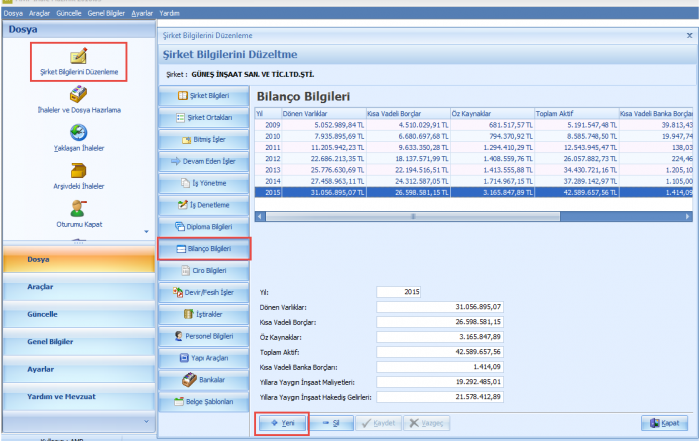Select Bankalar section button
This screenshot has width=700, height=441.
pos(203,380)
